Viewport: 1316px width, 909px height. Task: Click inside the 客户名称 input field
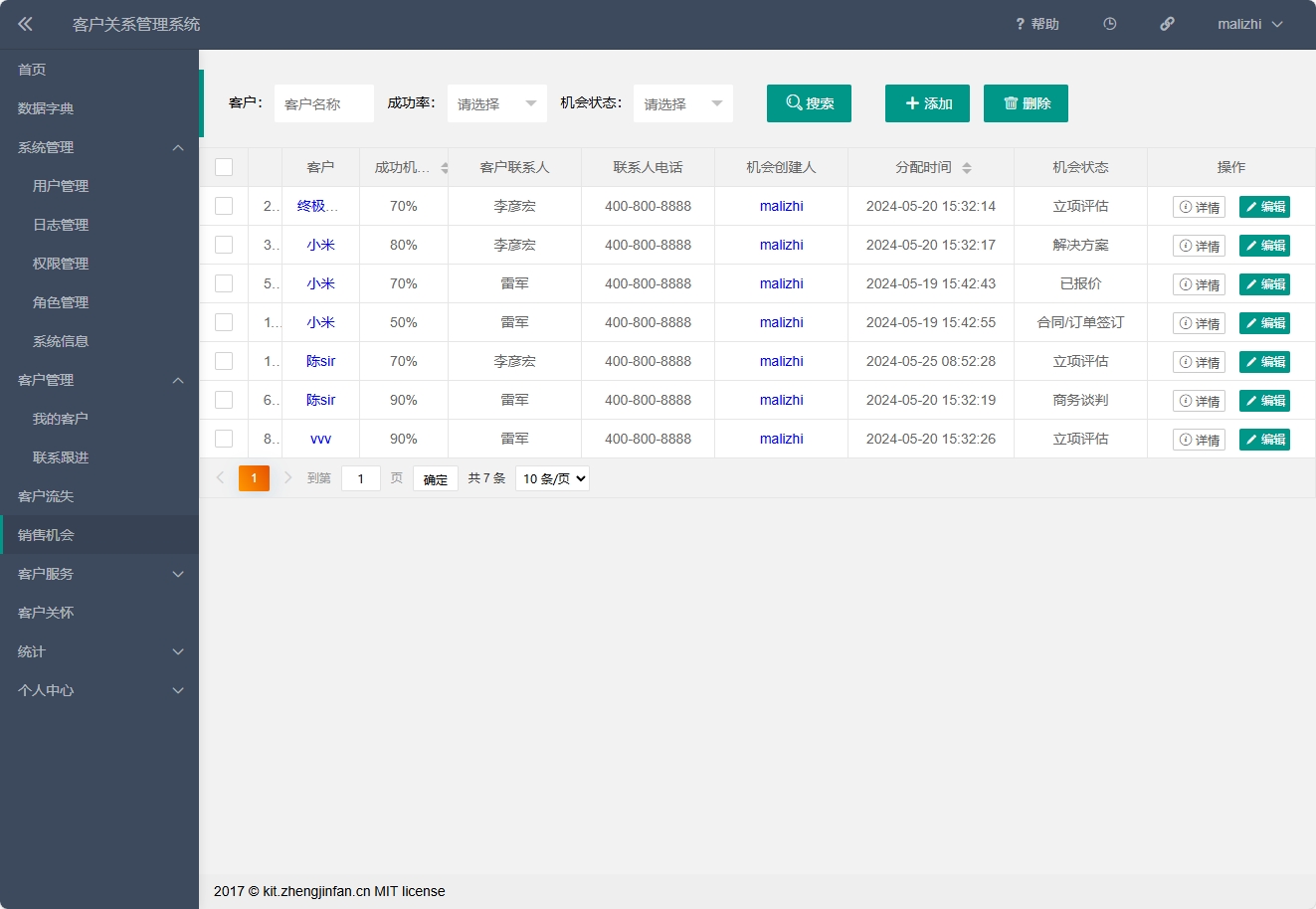coord(323,102)
